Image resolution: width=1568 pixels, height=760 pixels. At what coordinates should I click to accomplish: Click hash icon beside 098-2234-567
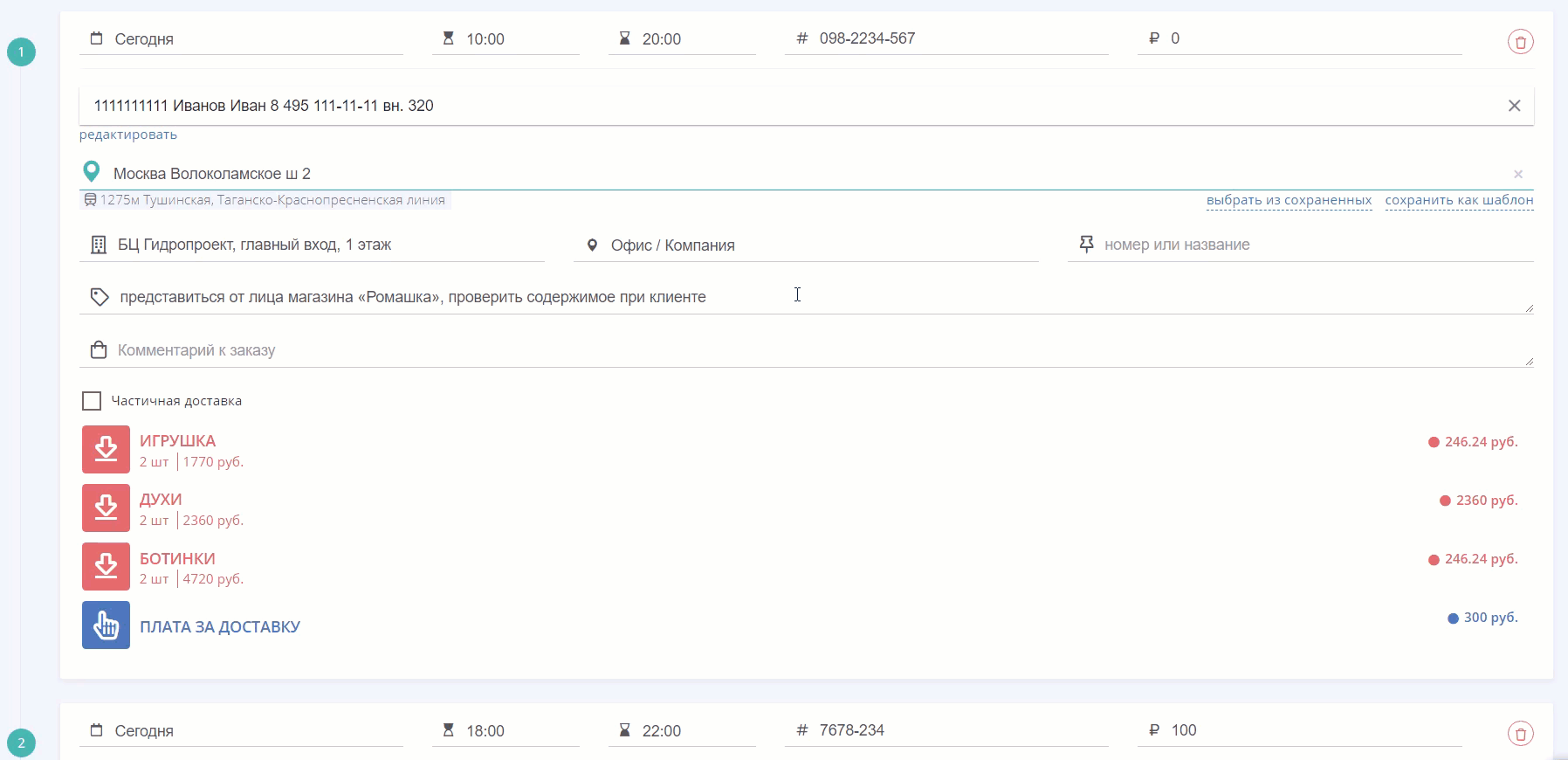(802, 38)
